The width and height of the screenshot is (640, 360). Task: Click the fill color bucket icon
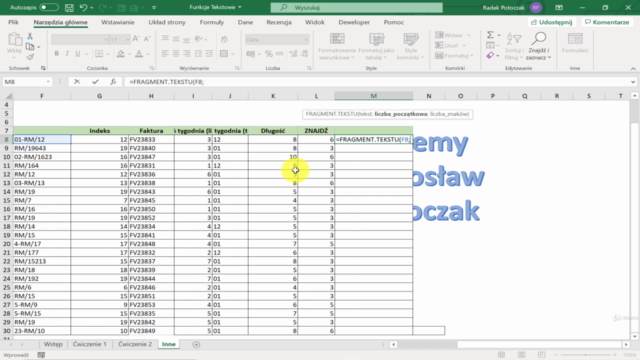pyautogui.click(x=120, y=53)
